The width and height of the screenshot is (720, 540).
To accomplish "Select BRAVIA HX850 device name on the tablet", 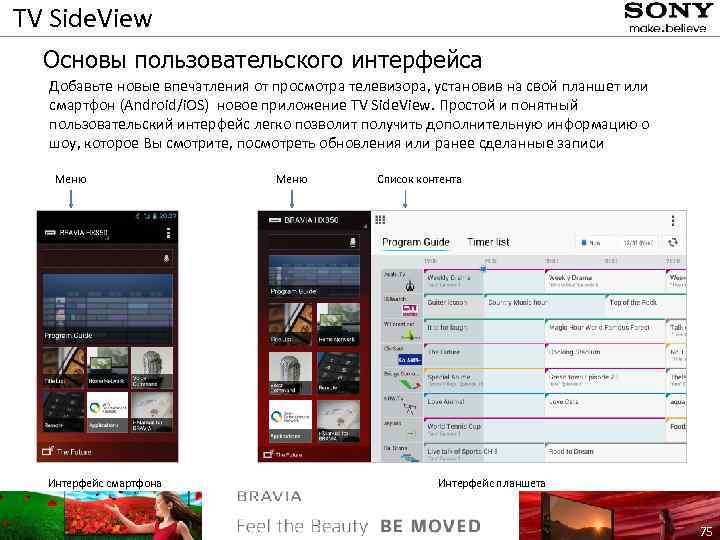I will tap(311, 220).
